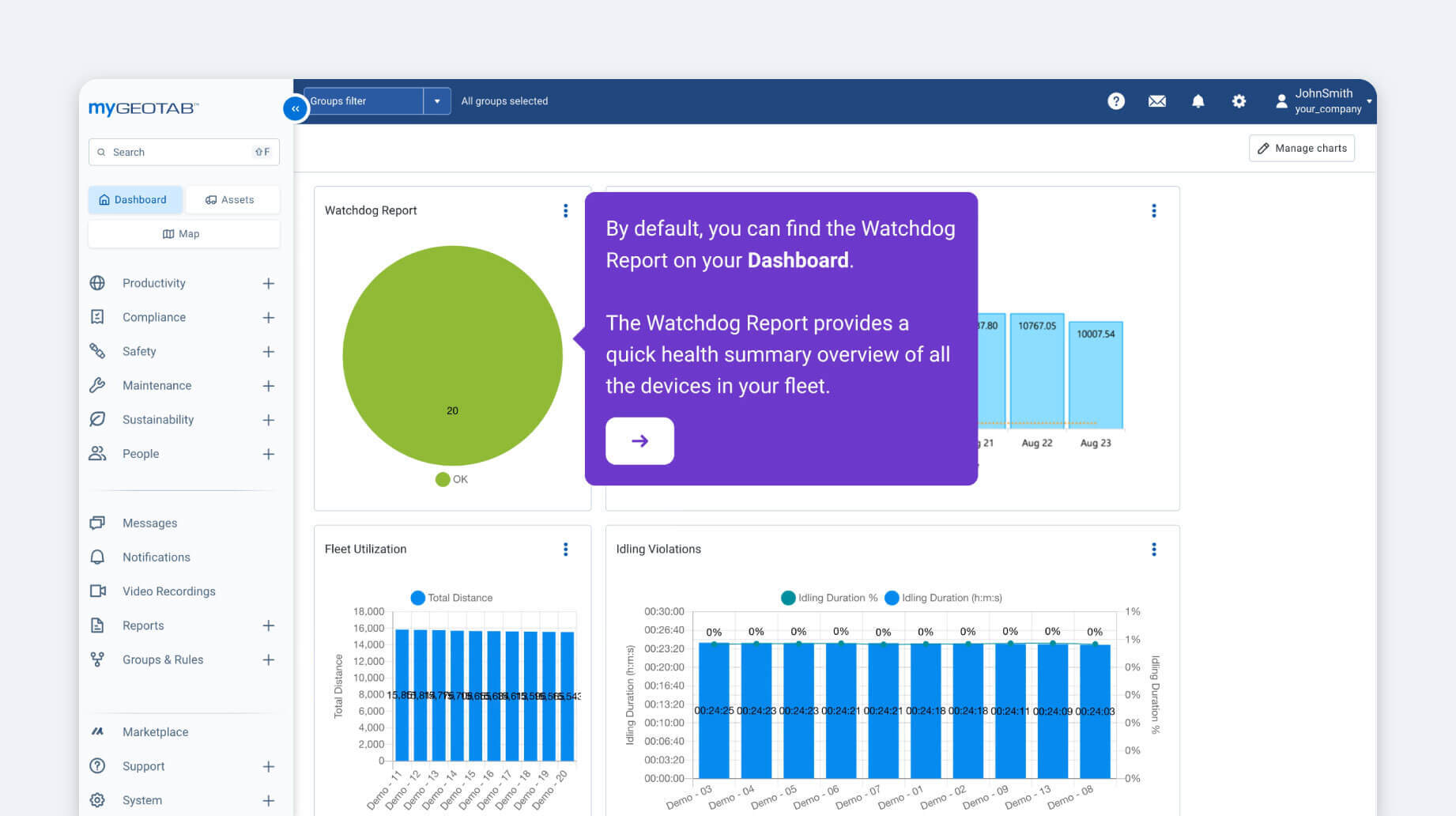Click the Watchdog Report chart title
The width and height of the screenshot is (1456, 816).
[370, 210]
